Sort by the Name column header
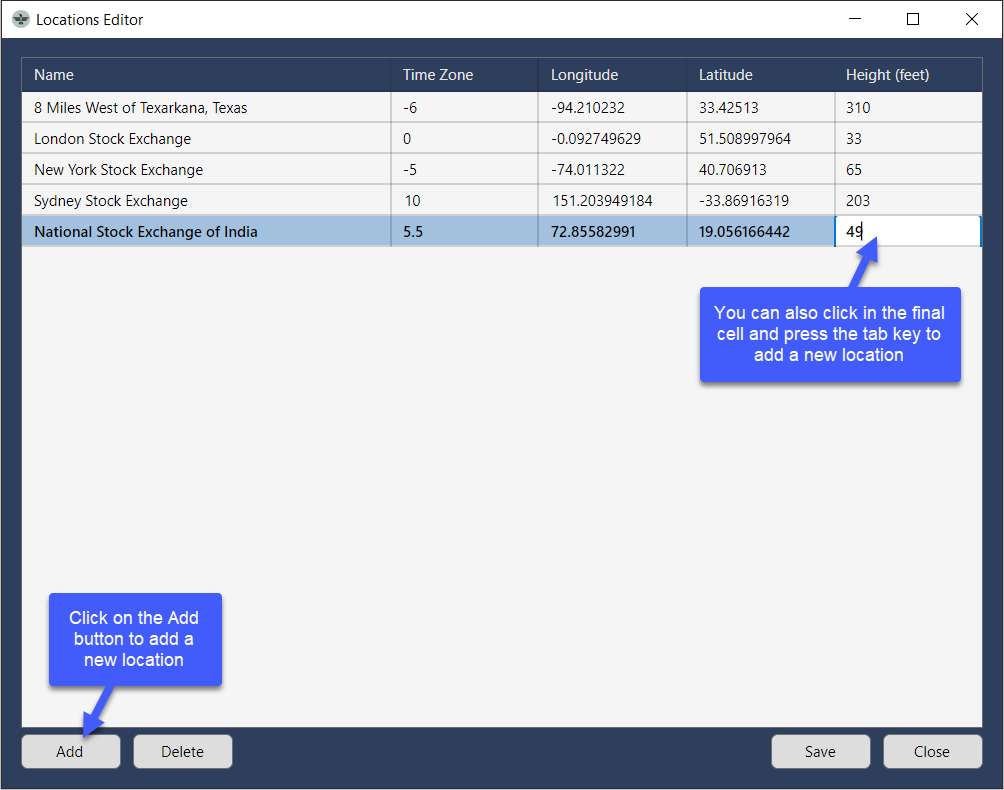 (x=206, y=75)
